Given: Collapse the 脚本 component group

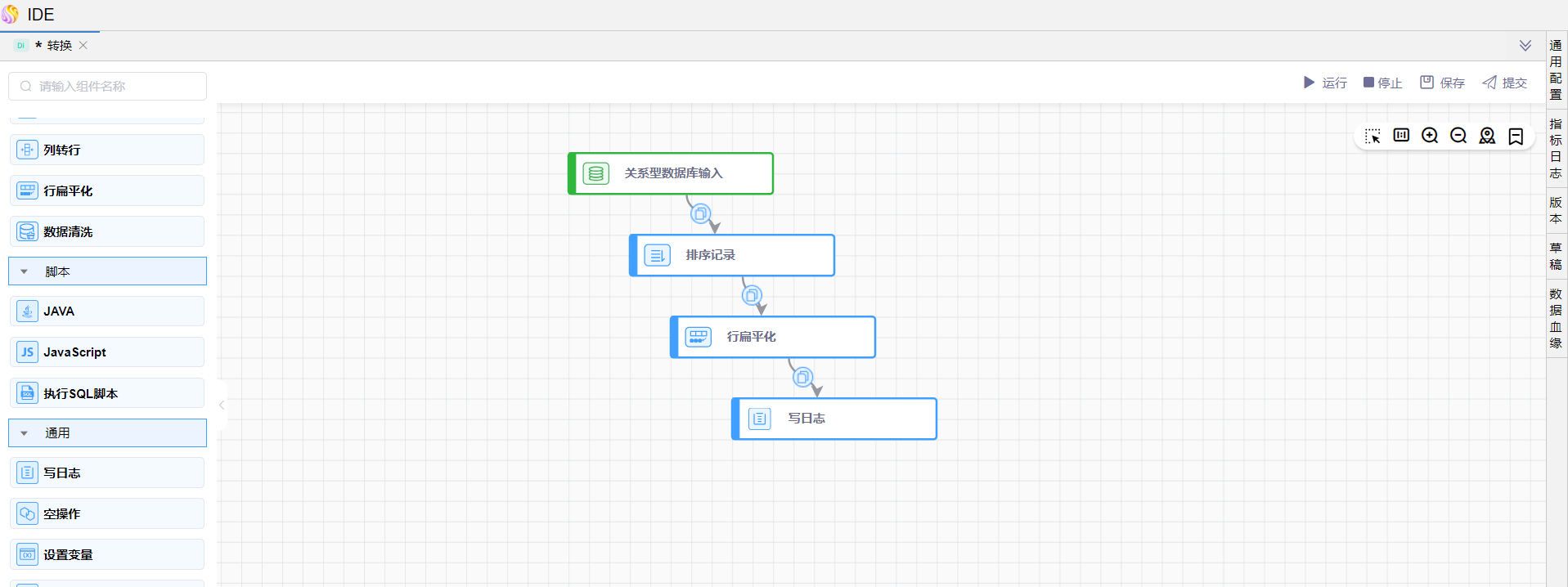Looking at the screenshot, I should point(25,271).
